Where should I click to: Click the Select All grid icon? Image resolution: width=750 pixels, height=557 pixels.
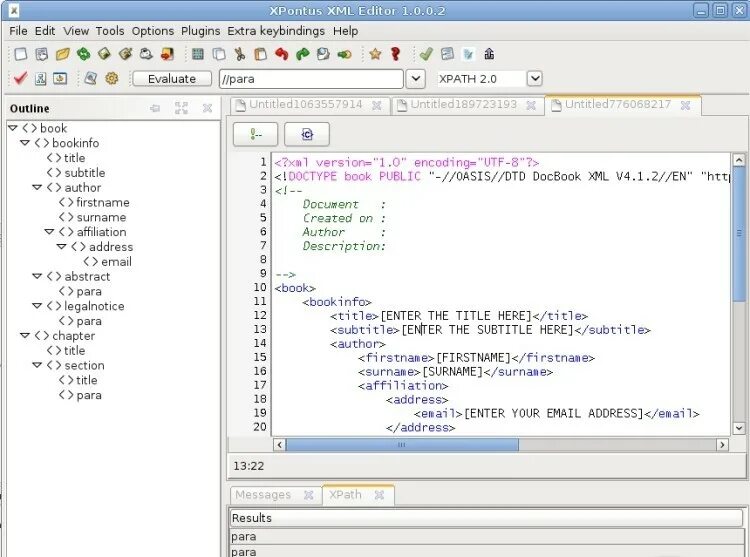point(198,54)
